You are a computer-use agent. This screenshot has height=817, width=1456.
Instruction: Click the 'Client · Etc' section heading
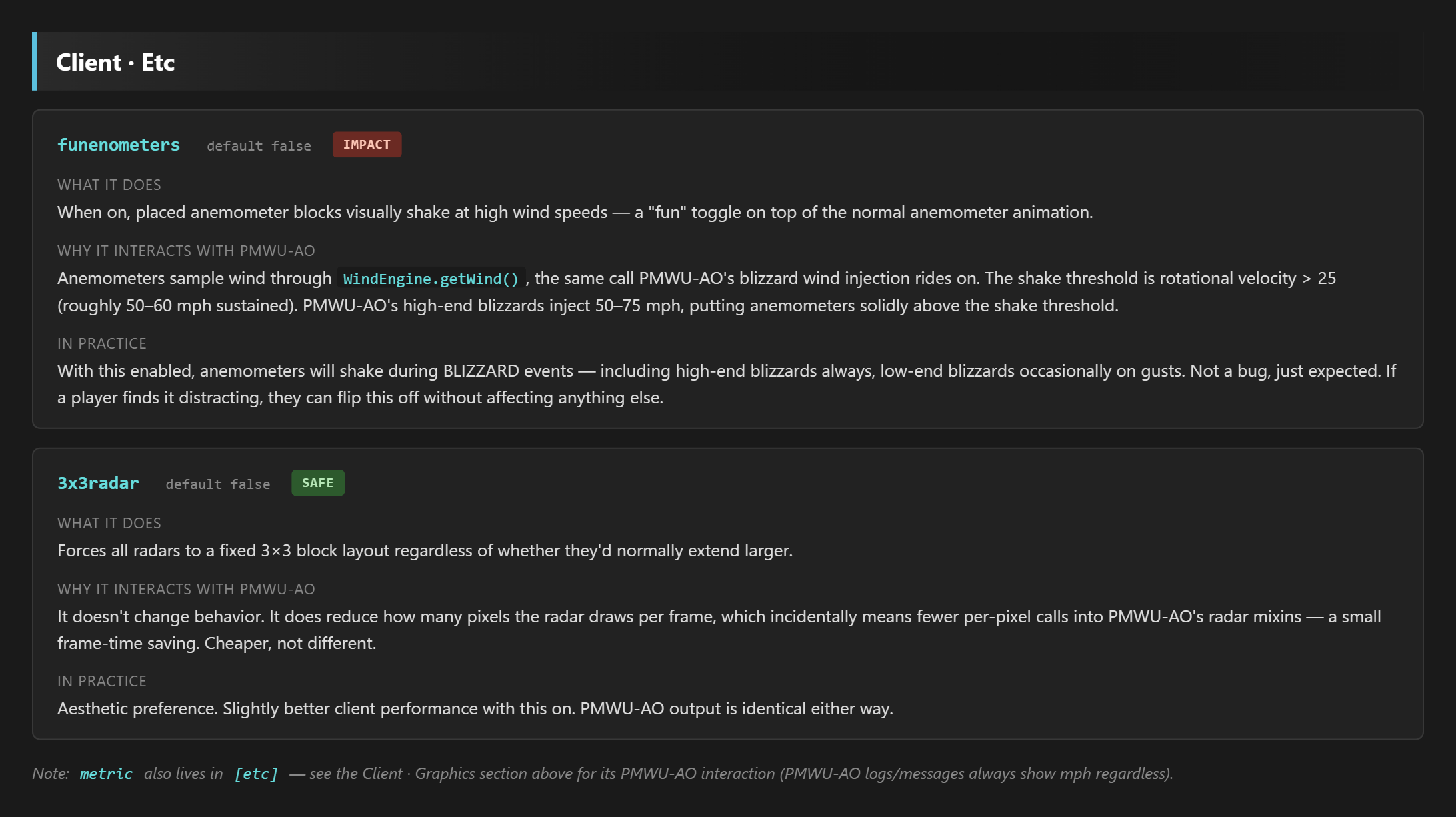click(x=115, y=62)
